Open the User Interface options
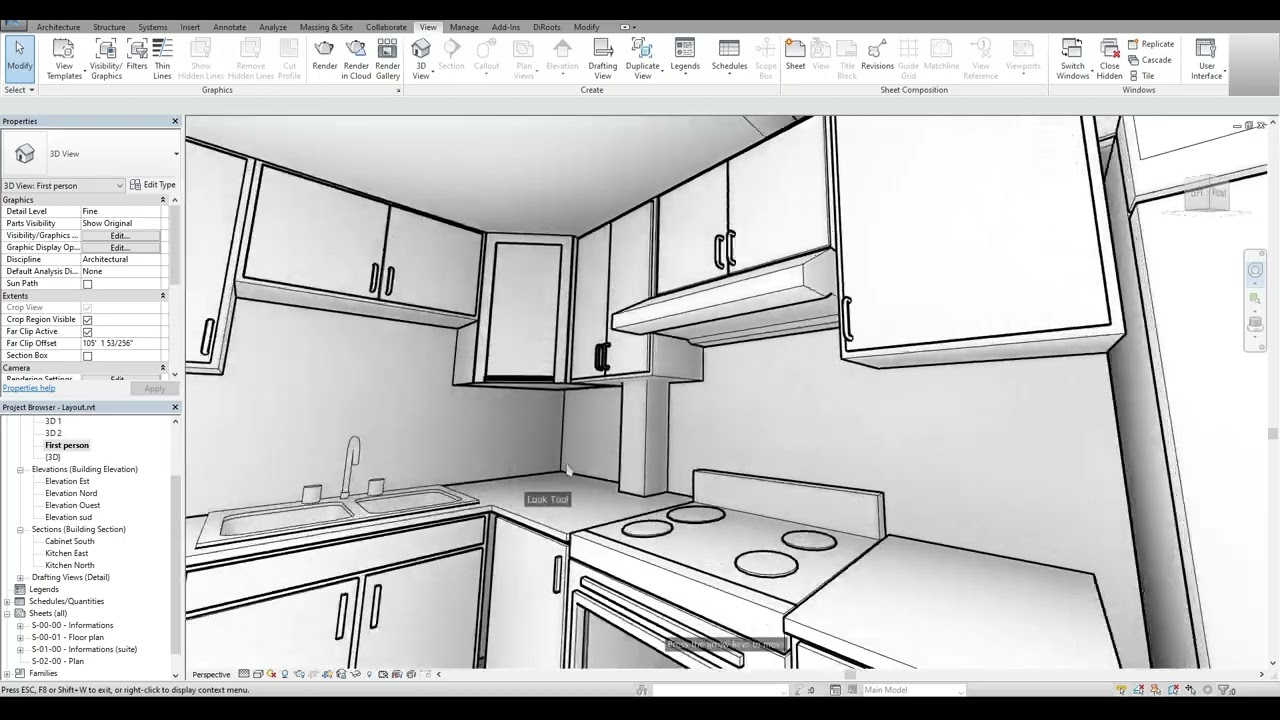Image resolution: width=1280 pixels, height=720 pixels. point(1206,59)
